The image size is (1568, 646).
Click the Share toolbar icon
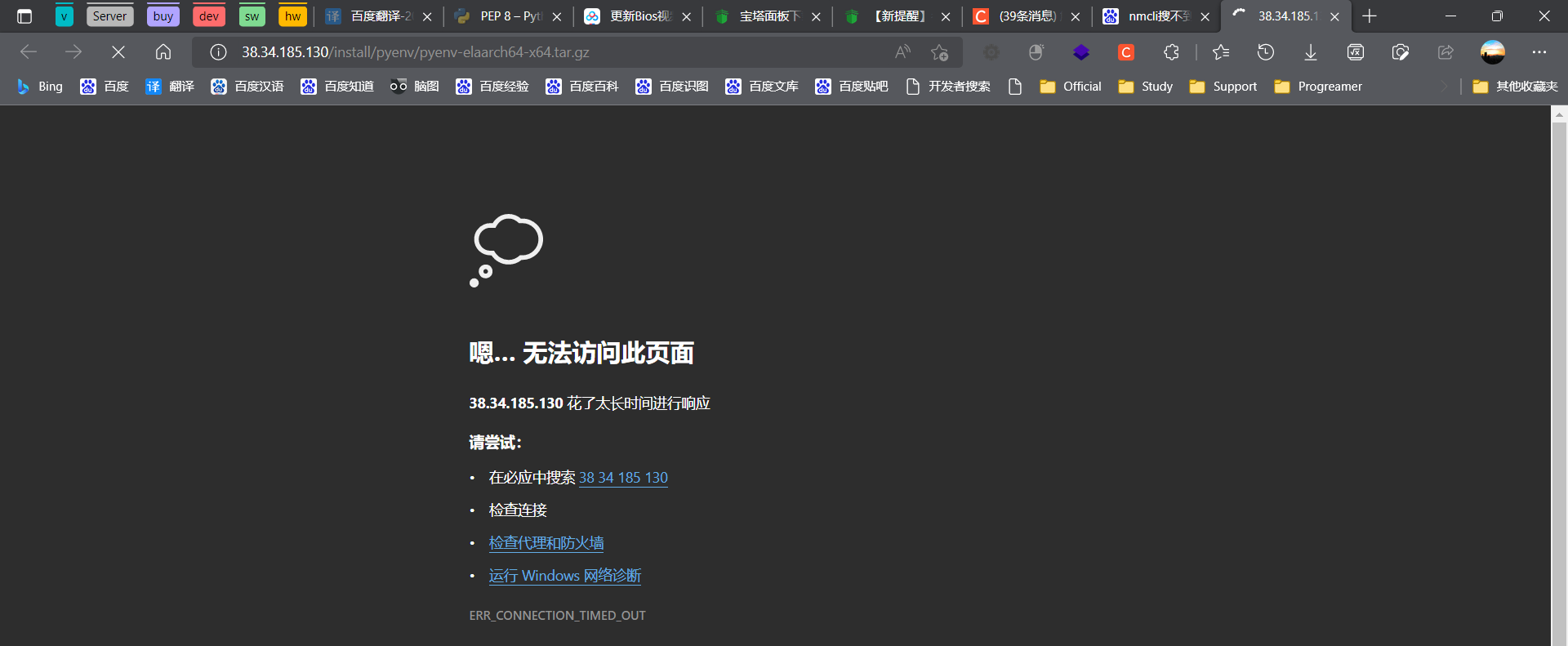[1445, 52]
